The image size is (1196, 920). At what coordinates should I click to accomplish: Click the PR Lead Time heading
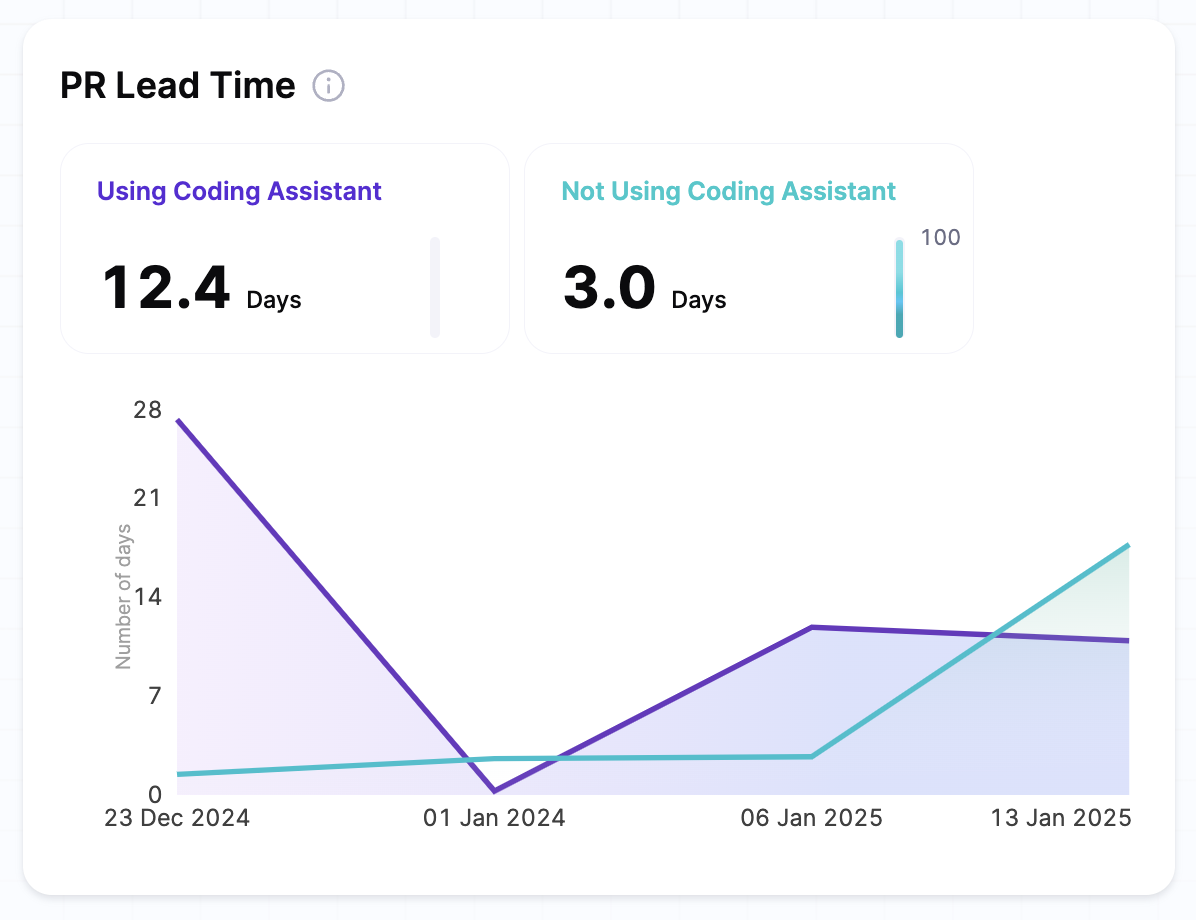point(178,87)
